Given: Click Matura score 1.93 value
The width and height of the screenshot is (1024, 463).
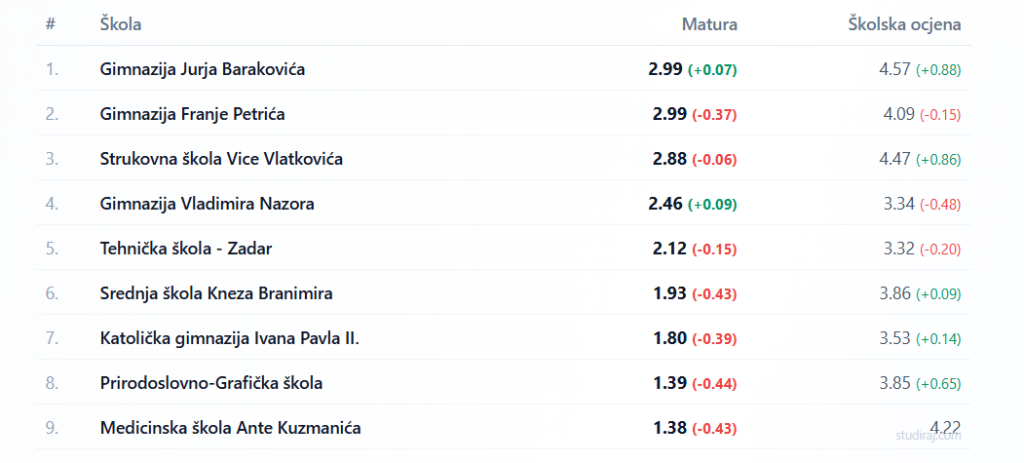Looking at the screenshot, I should [x=666, y=294].
